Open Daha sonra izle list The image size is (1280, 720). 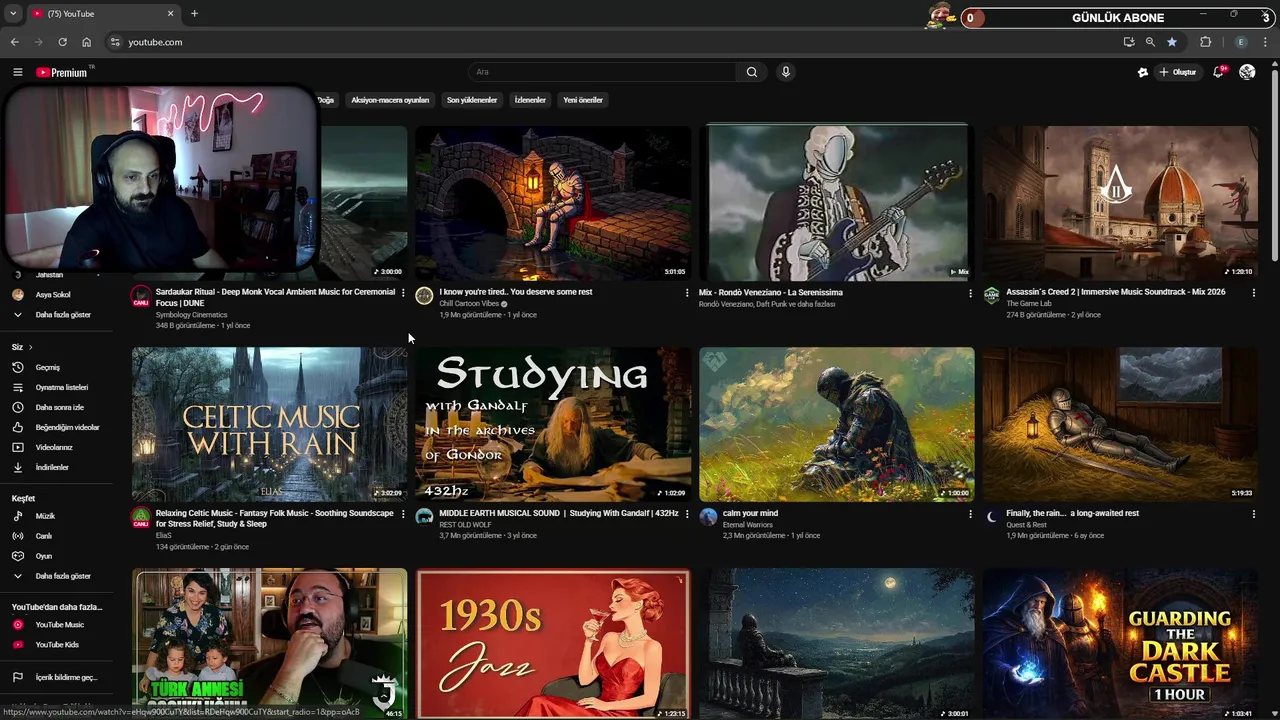pos(59,407)
